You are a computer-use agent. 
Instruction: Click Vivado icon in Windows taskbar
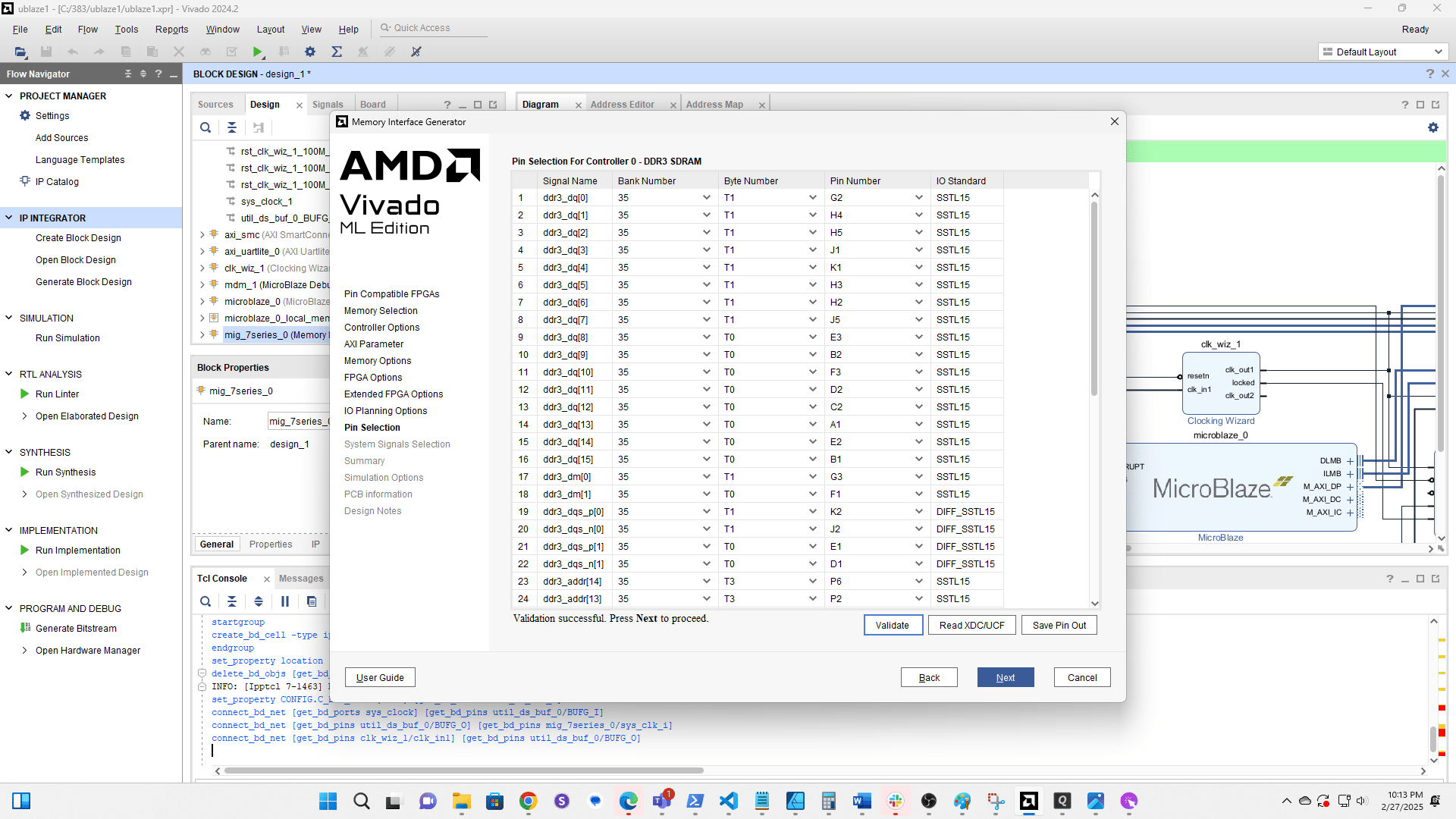(1029, 801)
